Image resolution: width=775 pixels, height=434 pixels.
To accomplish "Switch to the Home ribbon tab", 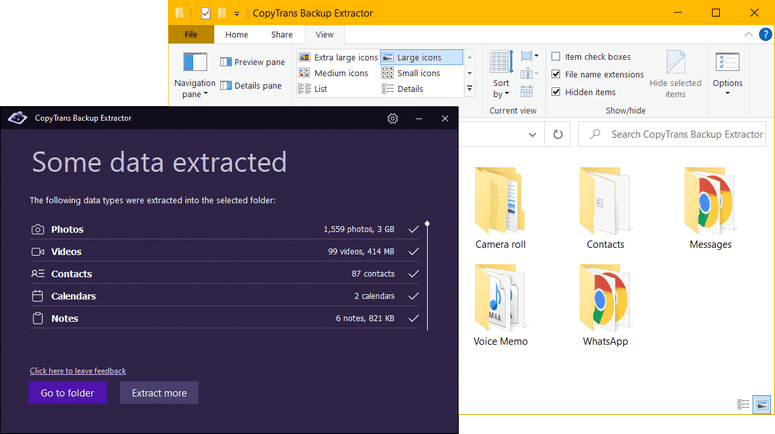I will (x=237, y=35).
